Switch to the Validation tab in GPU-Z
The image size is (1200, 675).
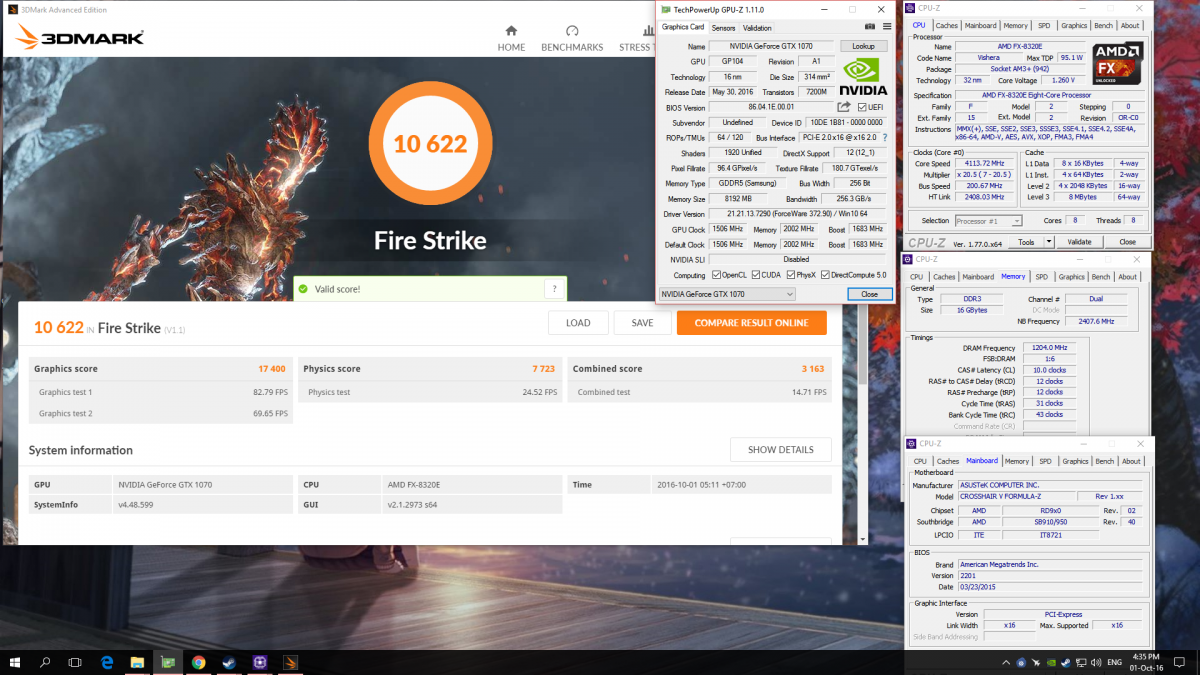click(757, 28)
